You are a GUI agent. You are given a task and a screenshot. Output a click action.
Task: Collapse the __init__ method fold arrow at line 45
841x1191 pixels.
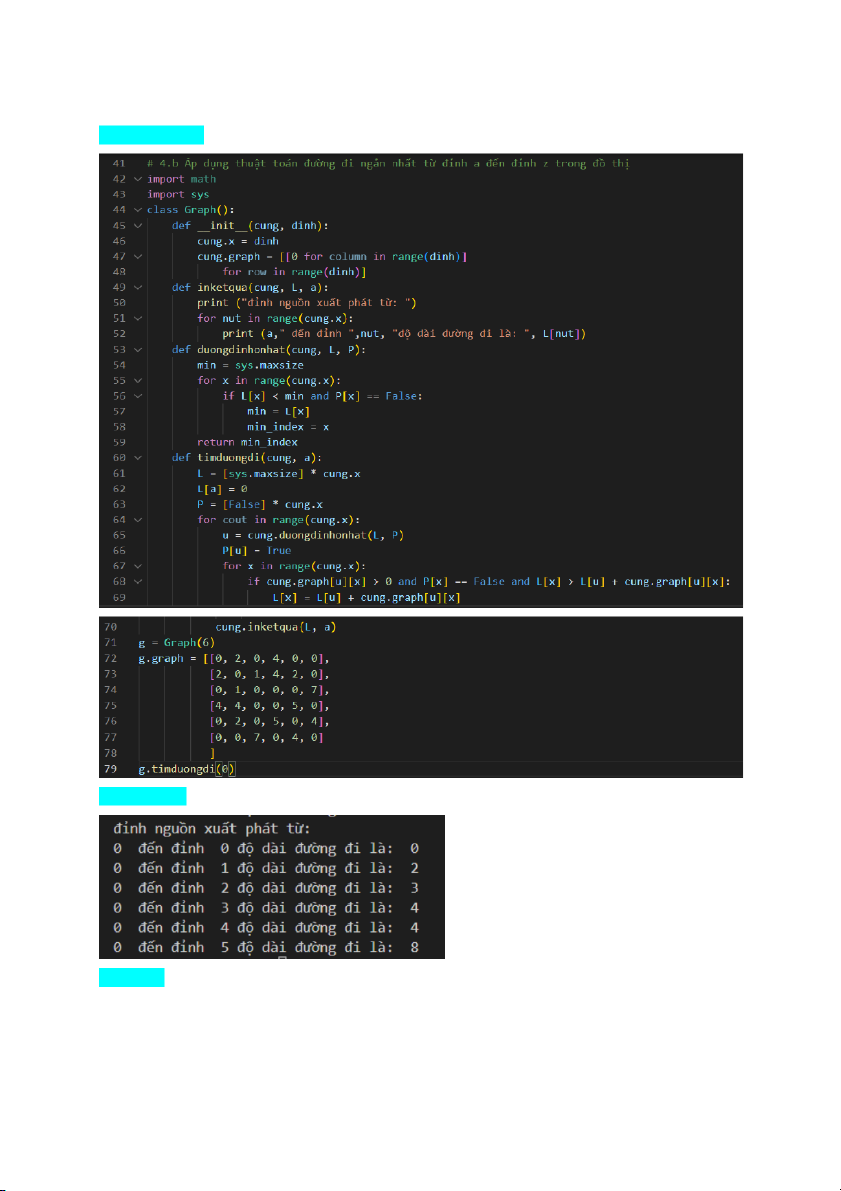pyautogui.click(x=138, y=226)
